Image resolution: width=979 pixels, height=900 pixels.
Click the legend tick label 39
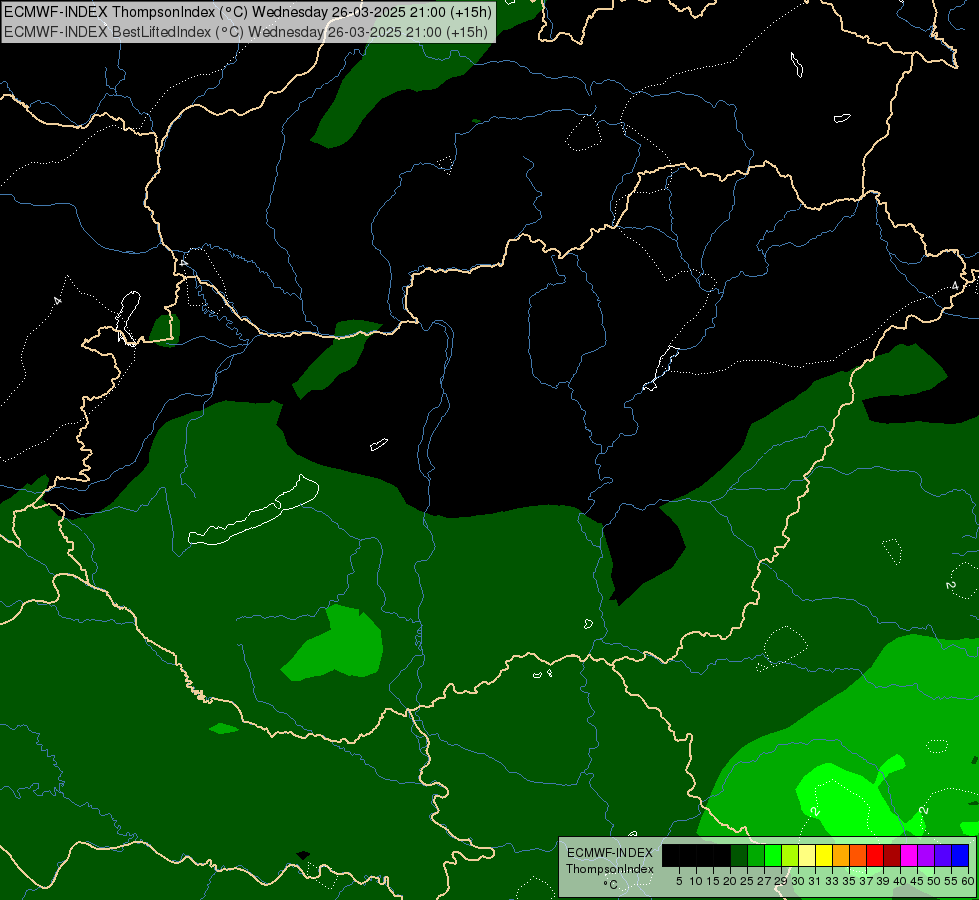tap(883, 881)
